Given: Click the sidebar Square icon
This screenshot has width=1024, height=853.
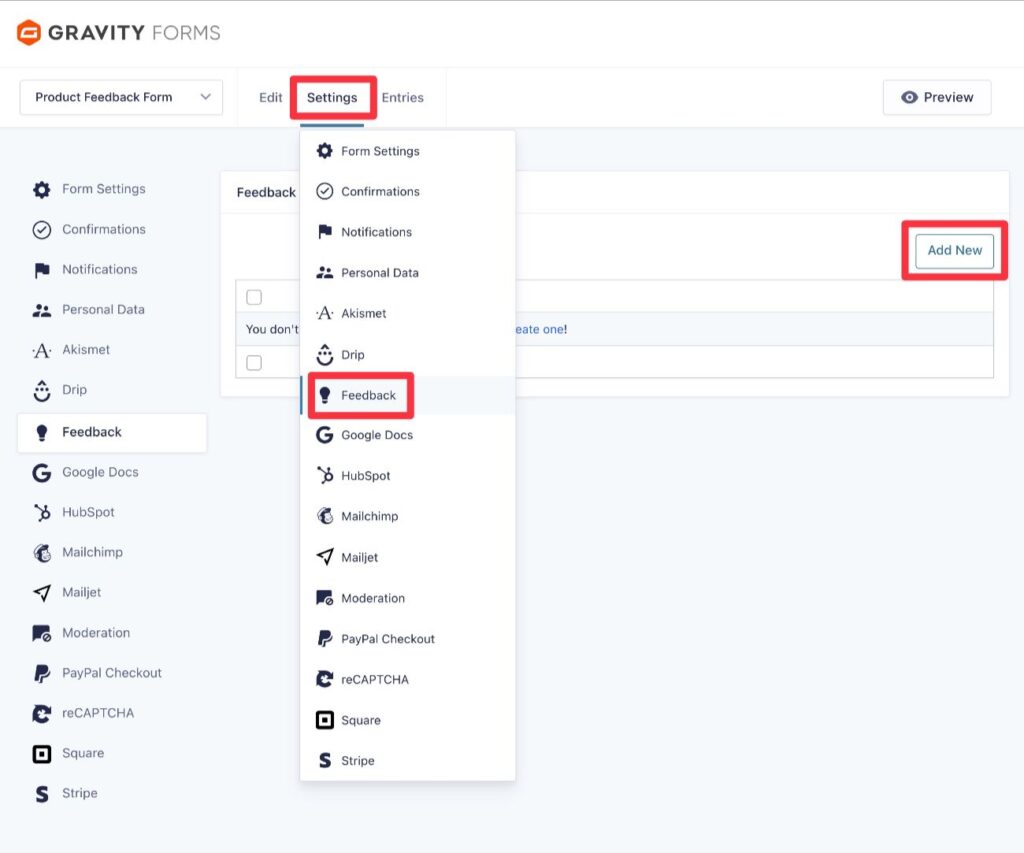Looking at the screenshot, I should [x=42, y=754].
